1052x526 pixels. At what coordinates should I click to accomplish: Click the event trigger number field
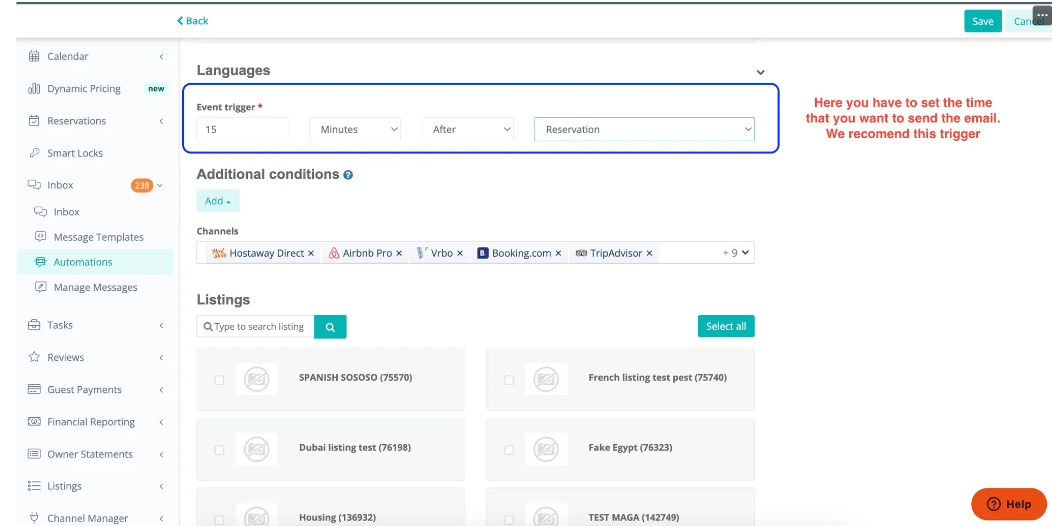(242, 129)
